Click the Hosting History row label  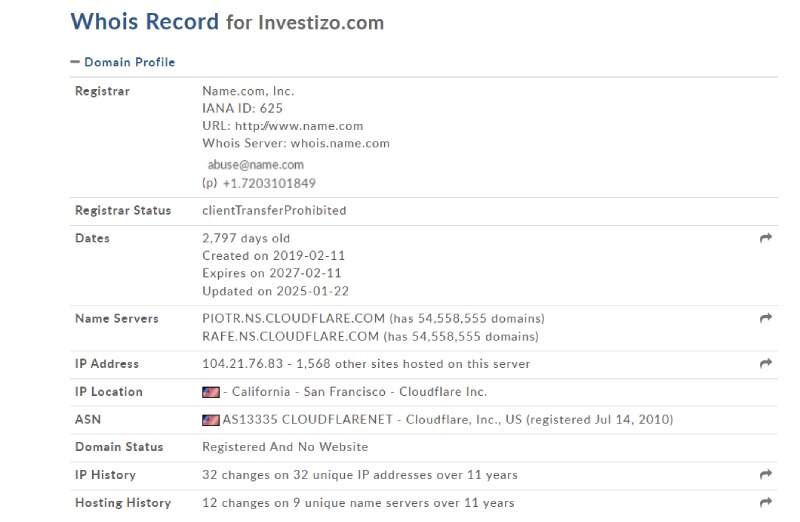pos(123,503)
